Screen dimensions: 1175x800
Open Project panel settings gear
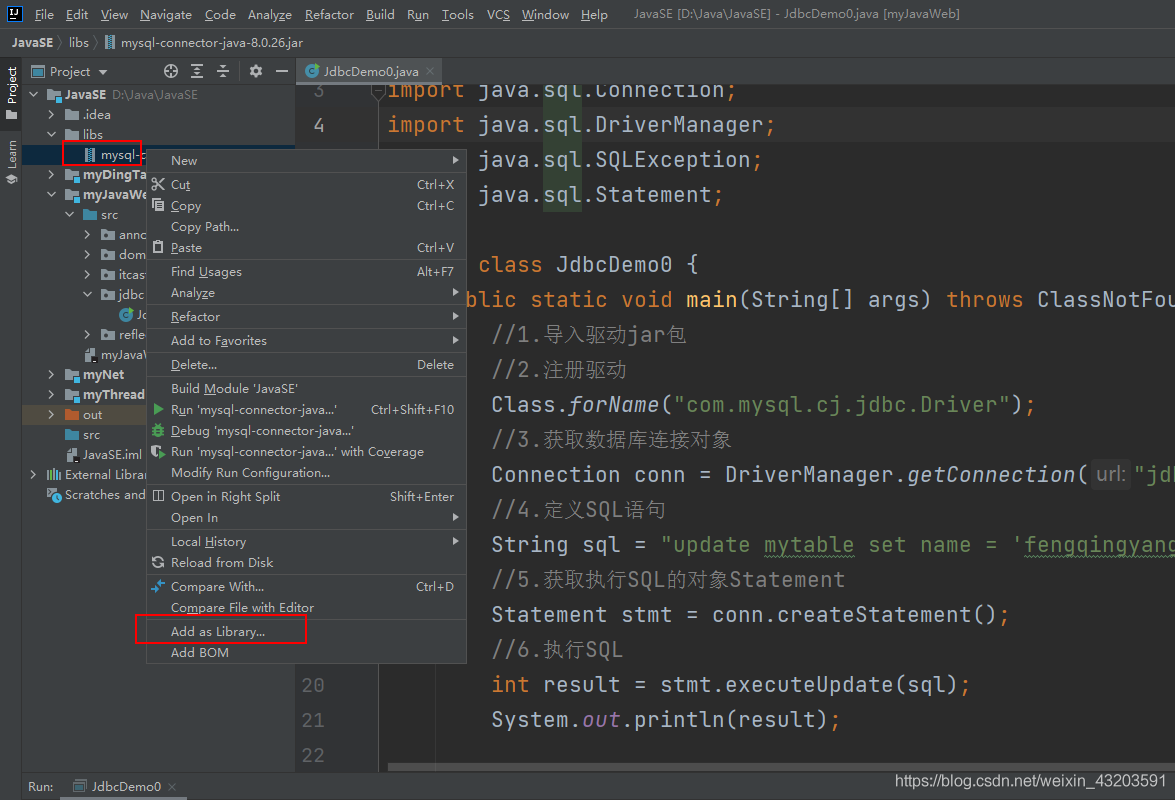click(x=256, y=71)
